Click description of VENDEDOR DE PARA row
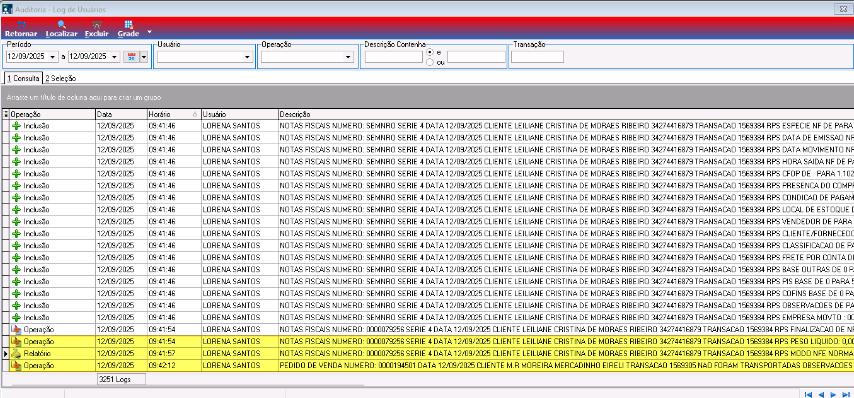Viewport: 854px width, 398px height. click(566, 222)
